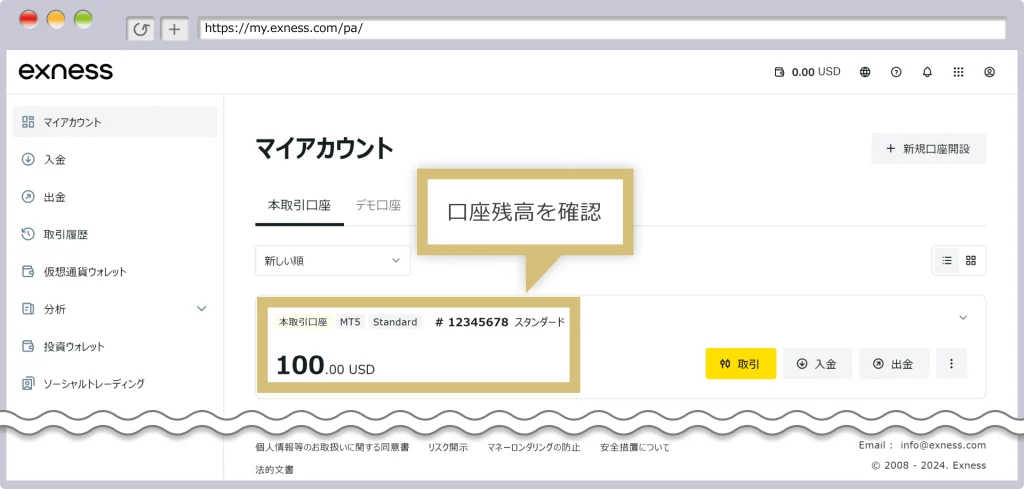Open a new browser tab with plus

pos(174,29)
